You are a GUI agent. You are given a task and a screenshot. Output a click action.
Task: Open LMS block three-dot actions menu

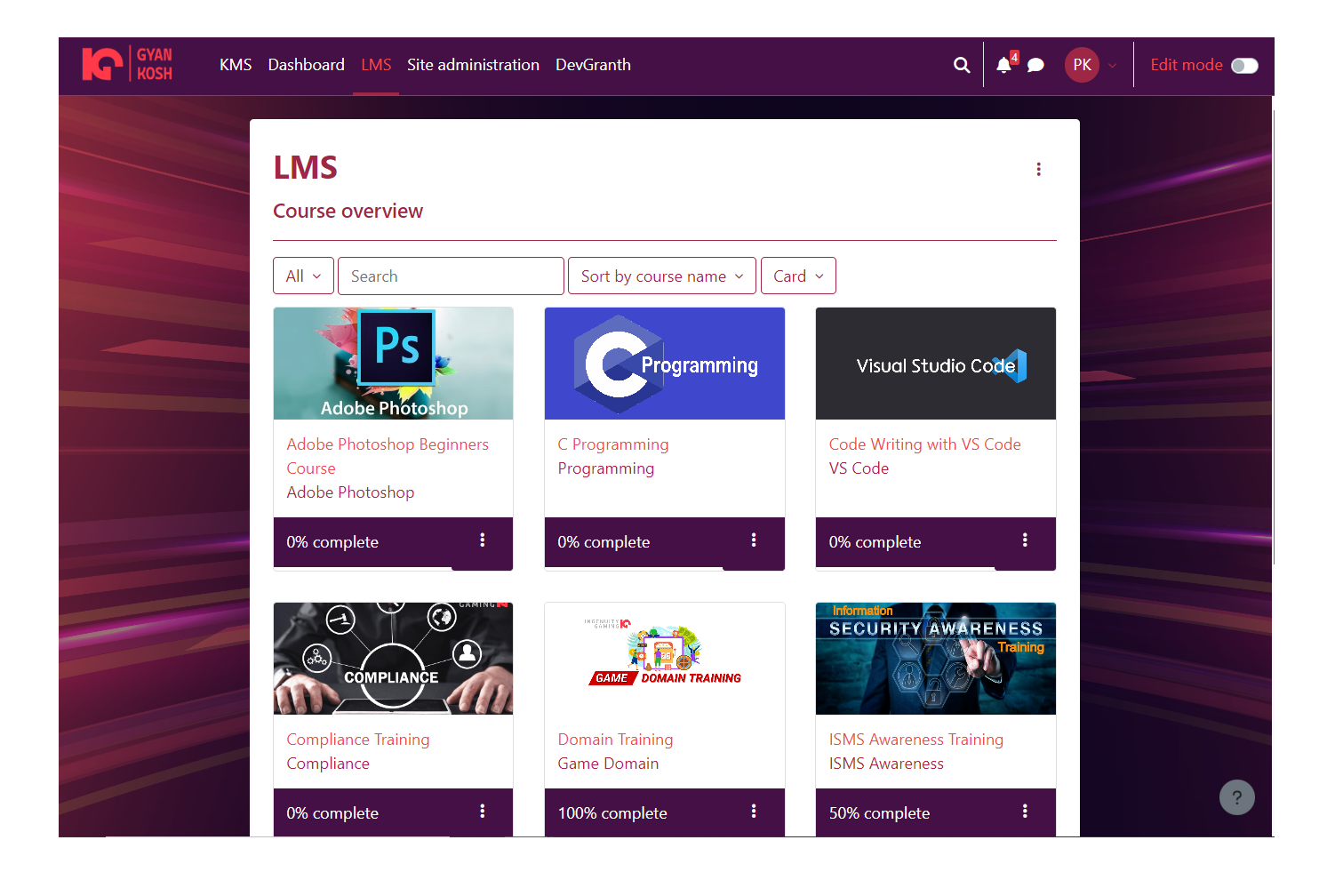(1038, 169)
